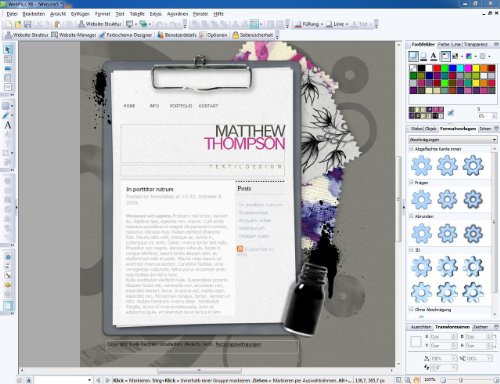
Task: Open the Website-Manager
Action: 74,35
